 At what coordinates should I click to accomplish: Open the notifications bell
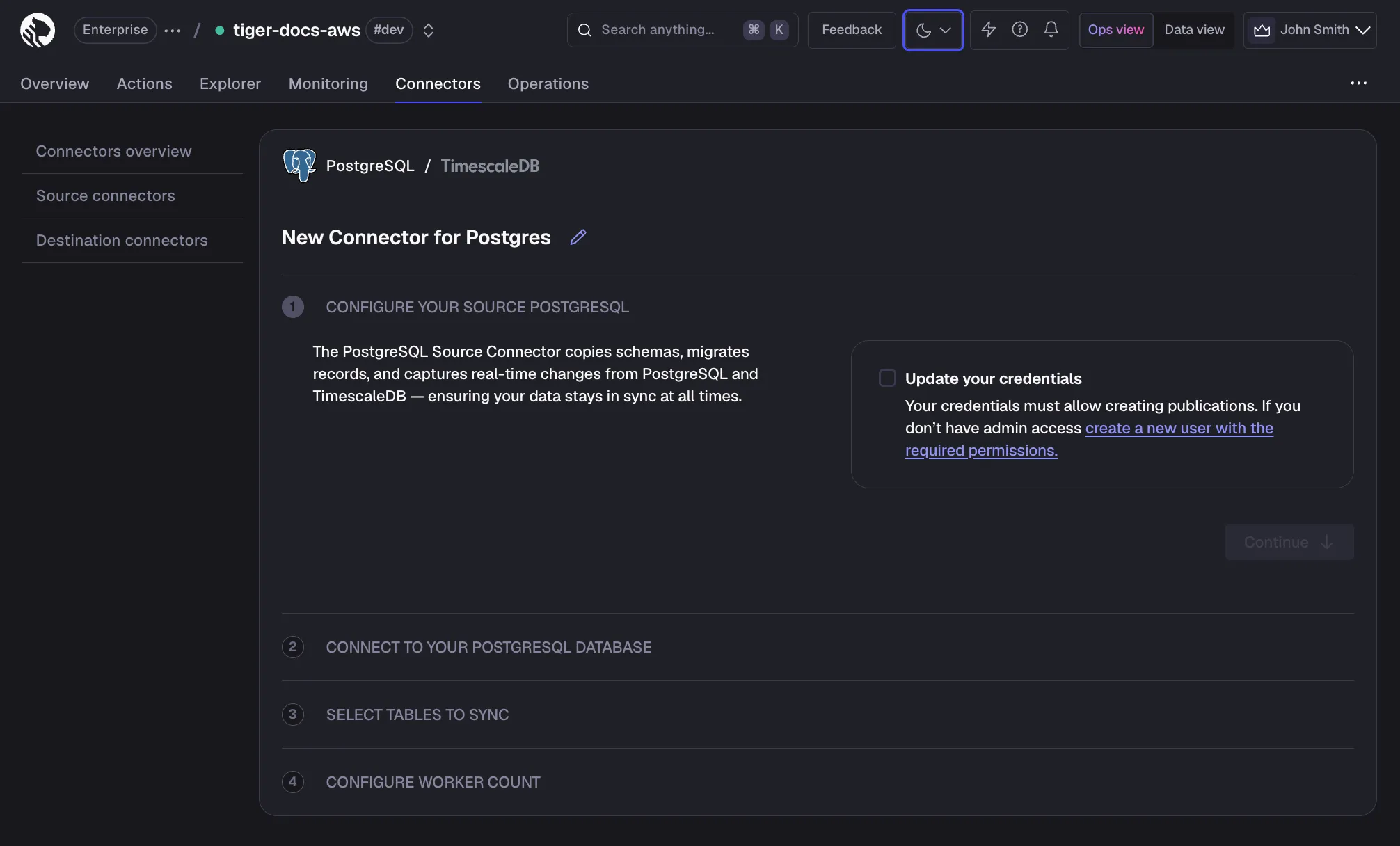coord(1051,29)
